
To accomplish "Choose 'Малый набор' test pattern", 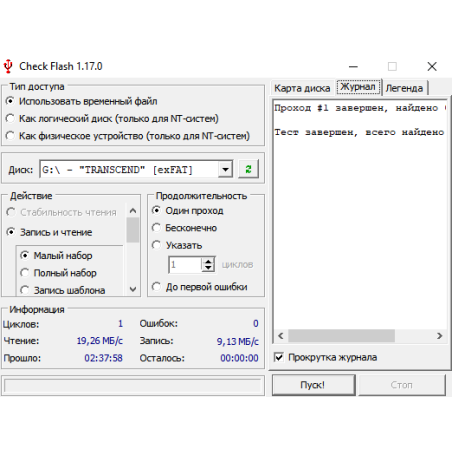I will 56,256.
